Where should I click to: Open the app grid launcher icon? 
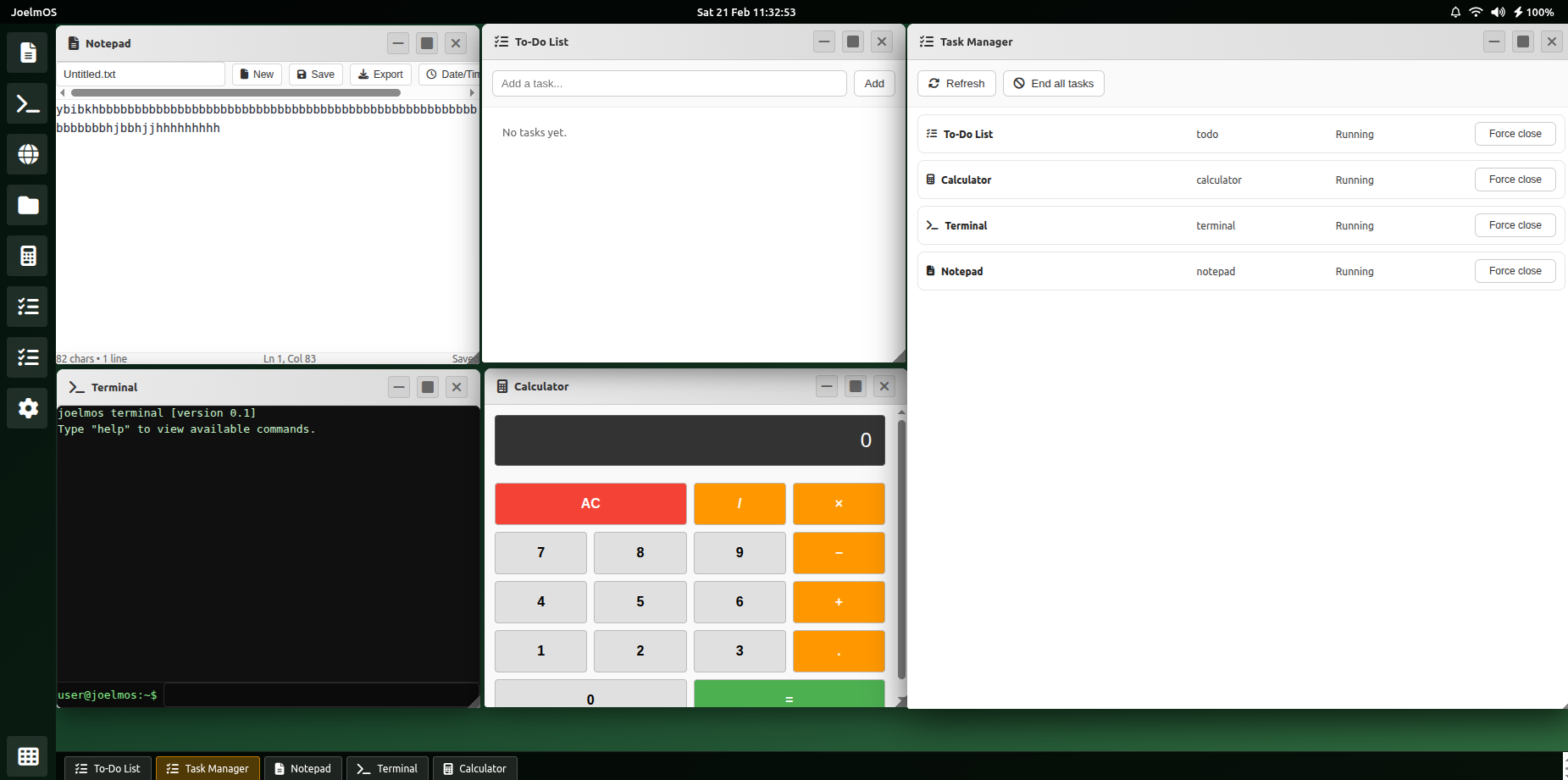(x=28, y=755)
